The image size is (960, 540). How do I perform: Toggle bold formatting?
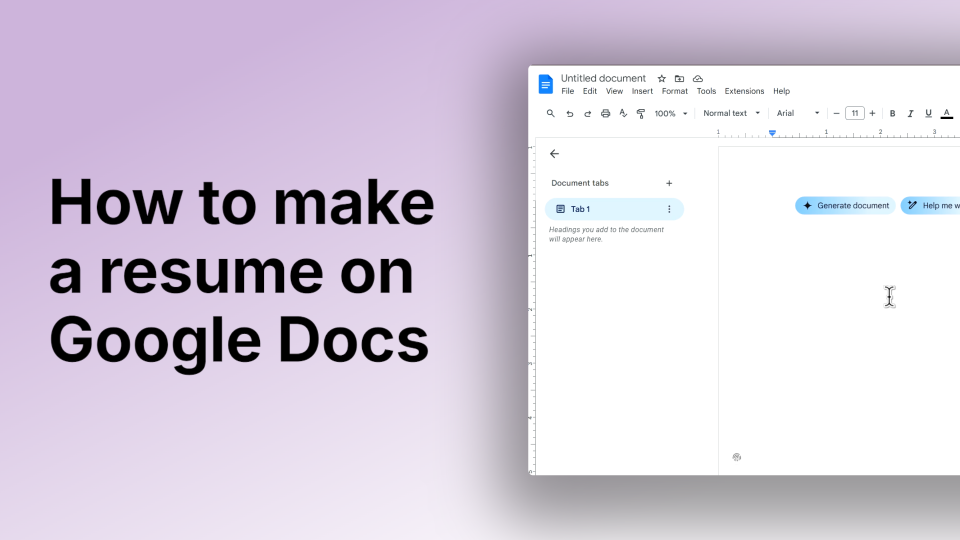coord(893,113)
